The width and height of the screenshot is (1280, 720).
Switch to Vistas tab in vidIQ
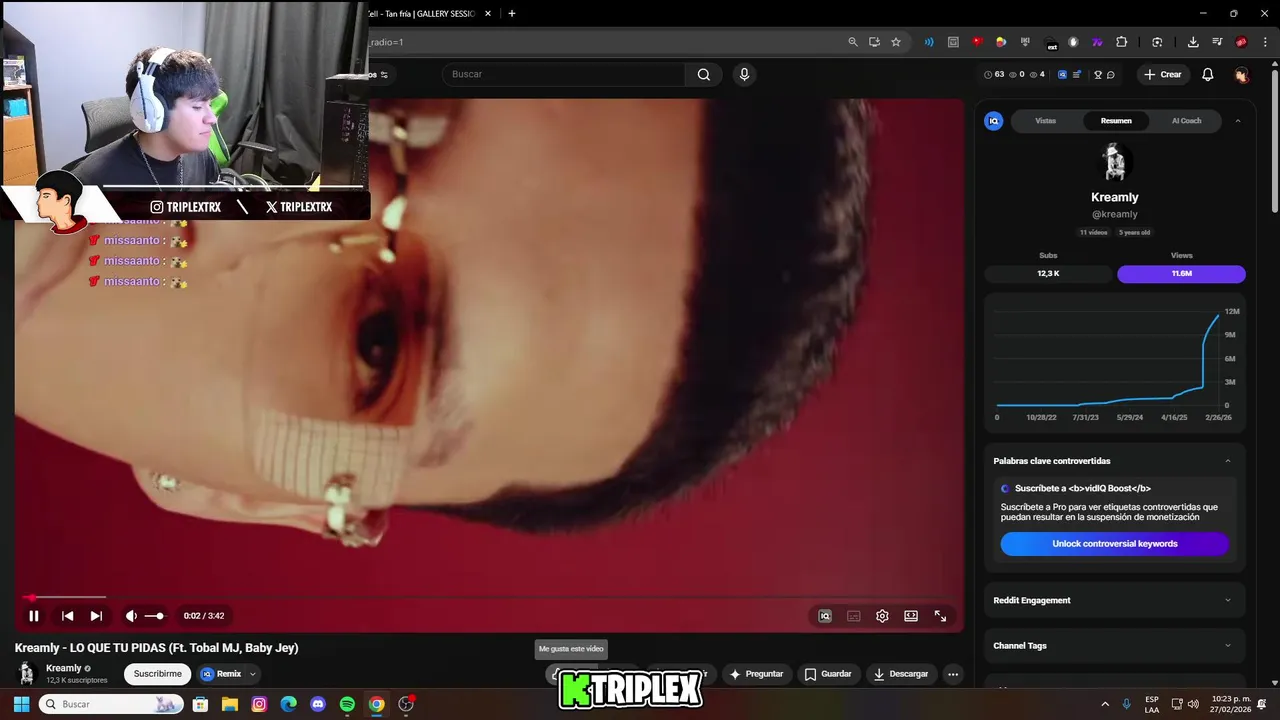click(x=1046, y=121)
